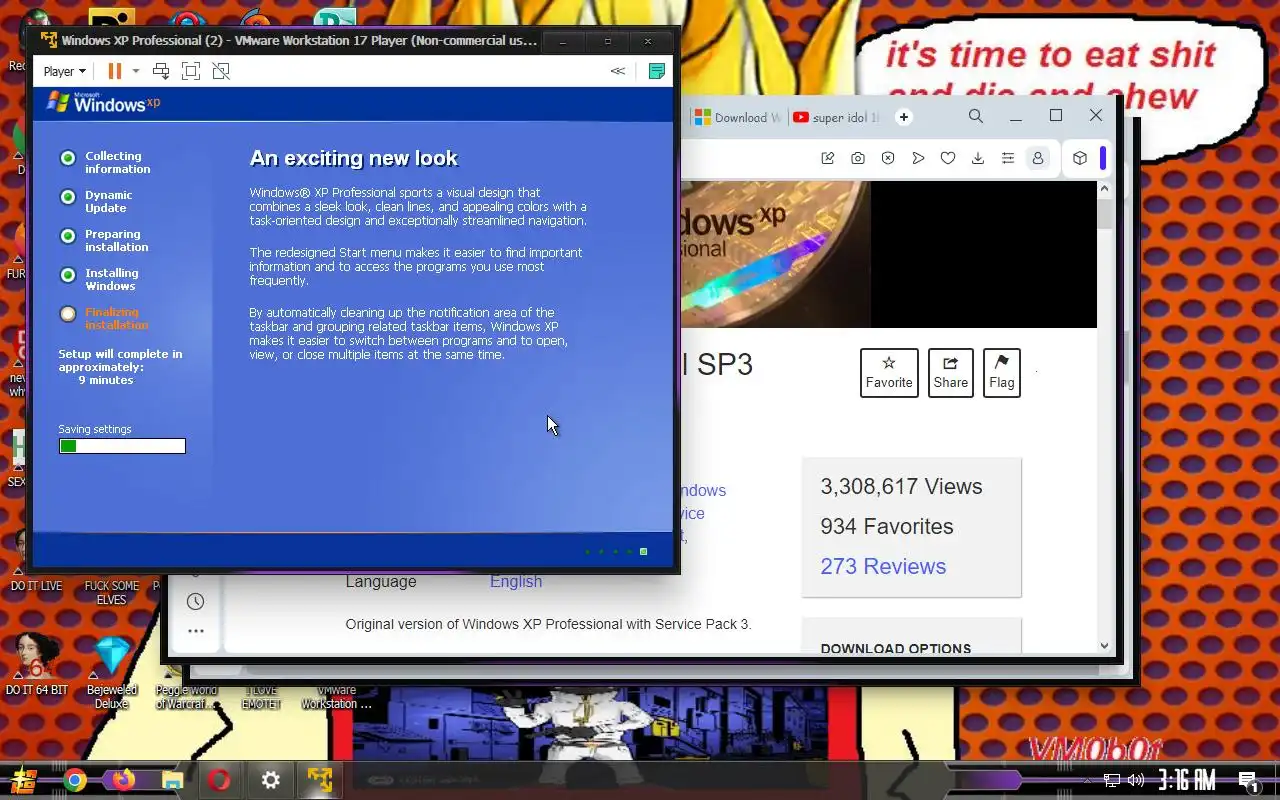This screenshot has height=800, width=1280.
Task: Click the Finalizing installation step bullet
Action: pos(68,314)
